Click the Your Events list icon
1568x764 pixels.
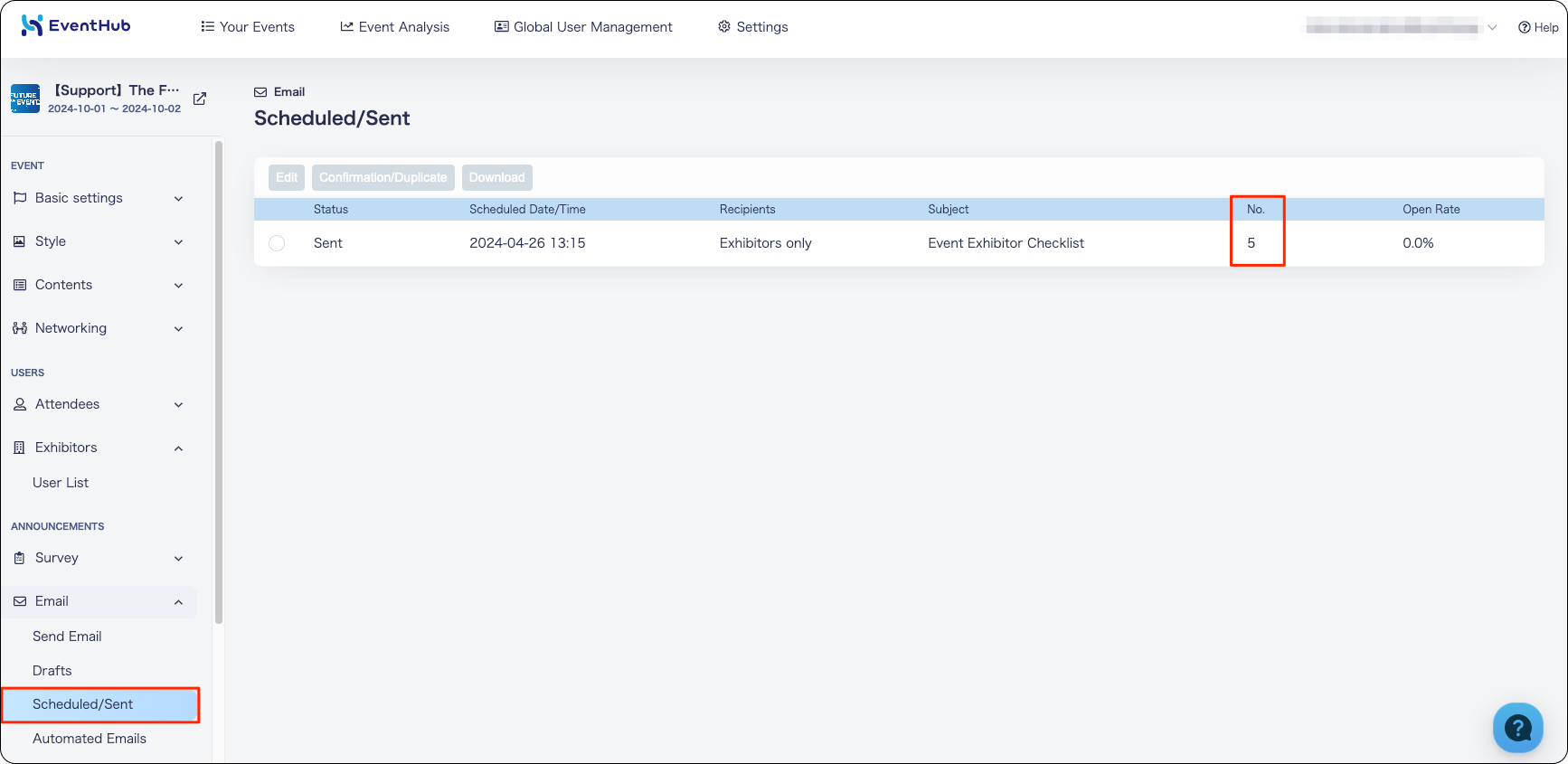(207, 26)
